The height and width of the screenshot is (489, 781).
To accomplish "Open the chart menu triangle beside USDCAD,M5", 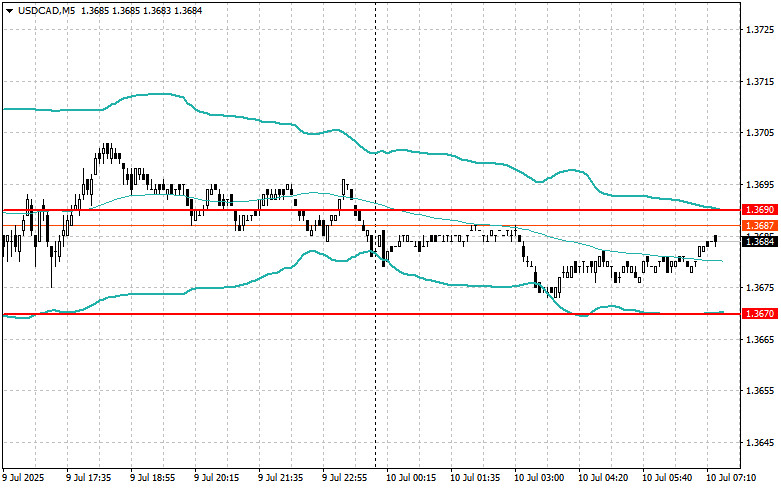I will [x=10, y=10].
